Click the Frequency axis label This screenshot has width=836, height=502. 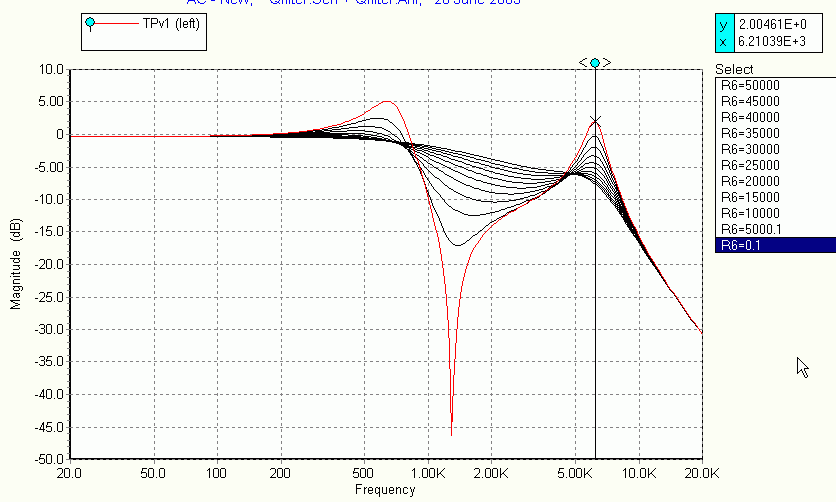tap(385, 490)
